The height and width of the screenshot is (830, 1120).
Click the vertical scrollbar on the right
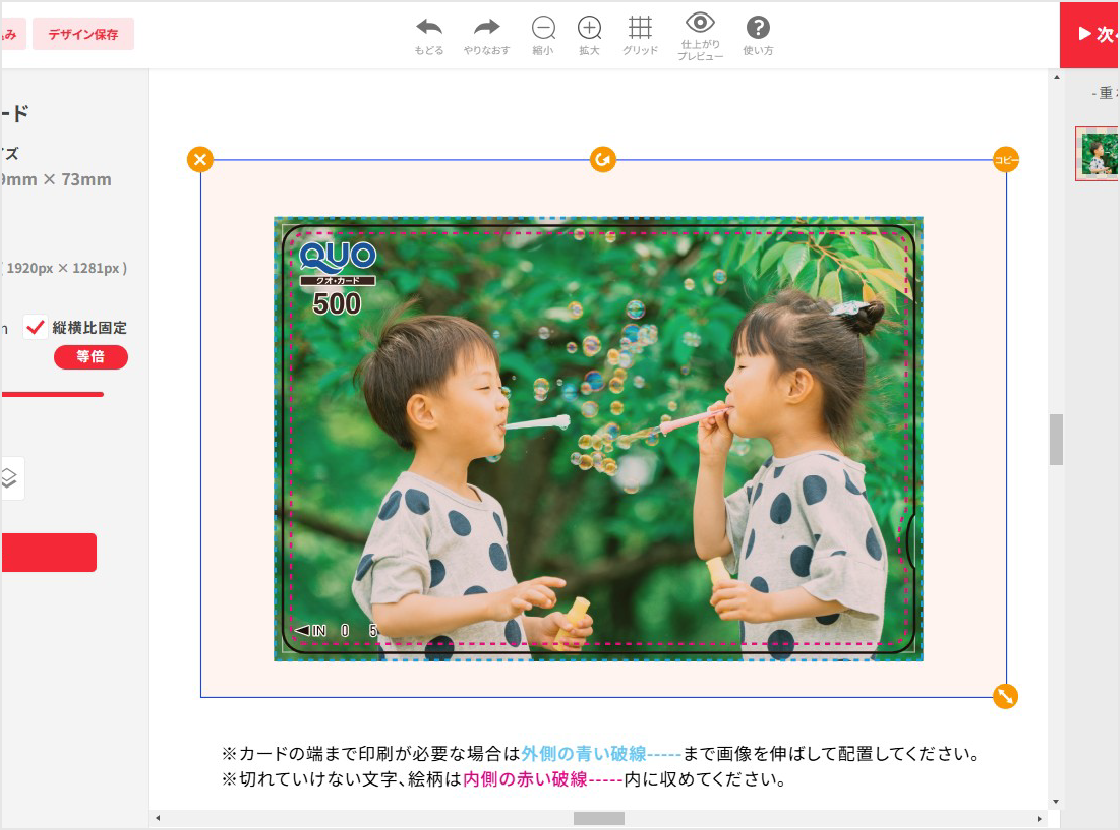(1056, 437)
